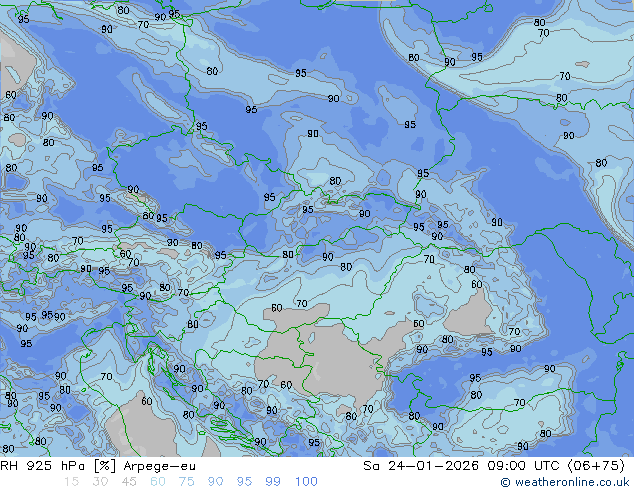This screenshot has width=634, height=490.
Task: Select legend value 99 in the color scale
Action: coord(273,482)
